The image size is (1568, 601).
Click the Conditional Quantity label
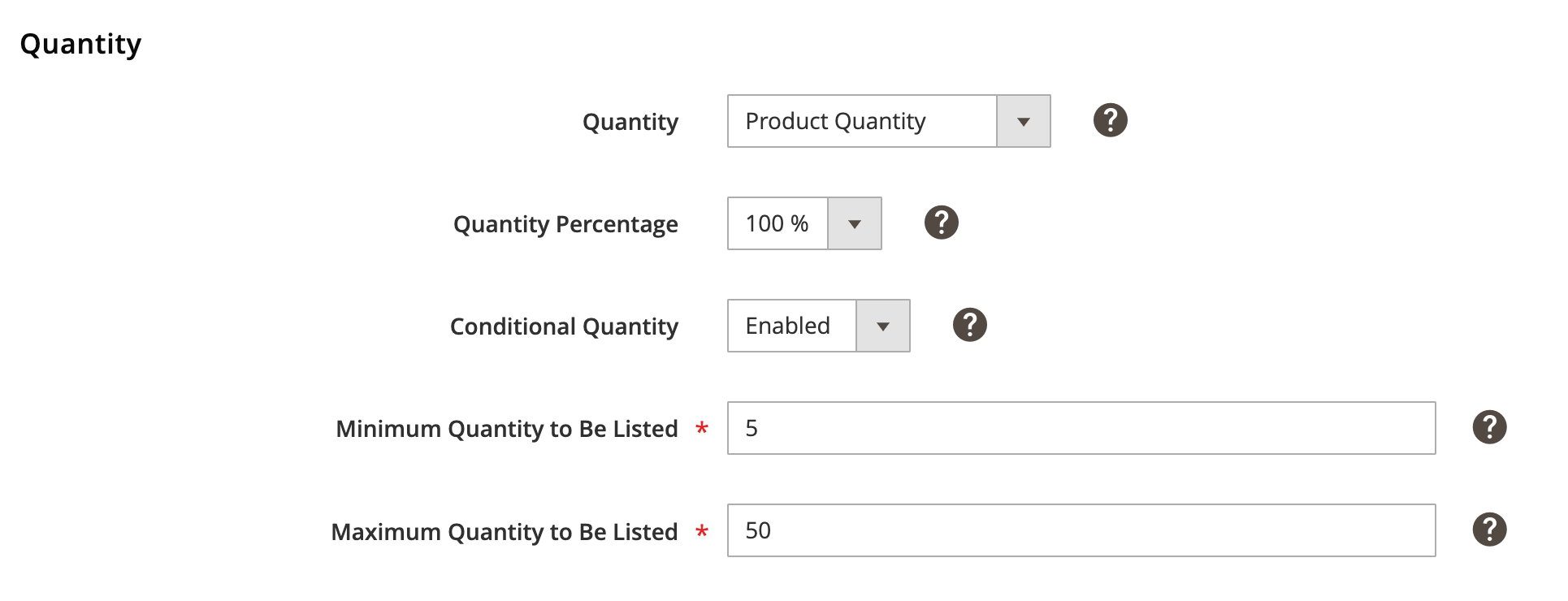pos(564,326)
